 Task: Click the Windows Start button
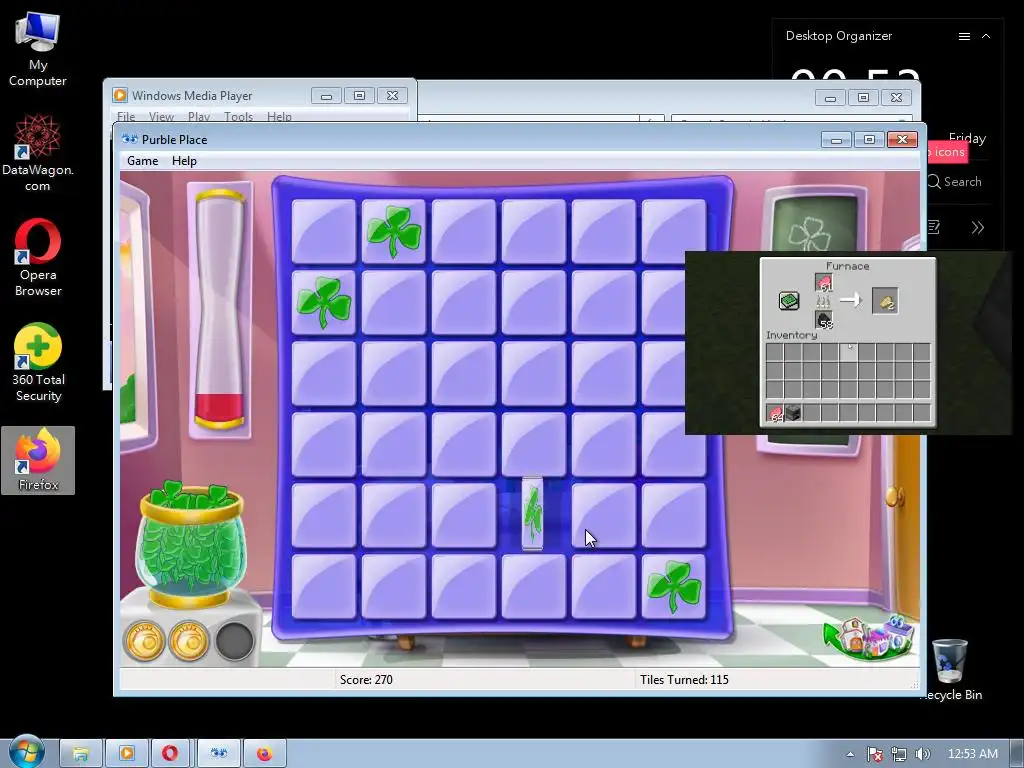tap(27, 752)
